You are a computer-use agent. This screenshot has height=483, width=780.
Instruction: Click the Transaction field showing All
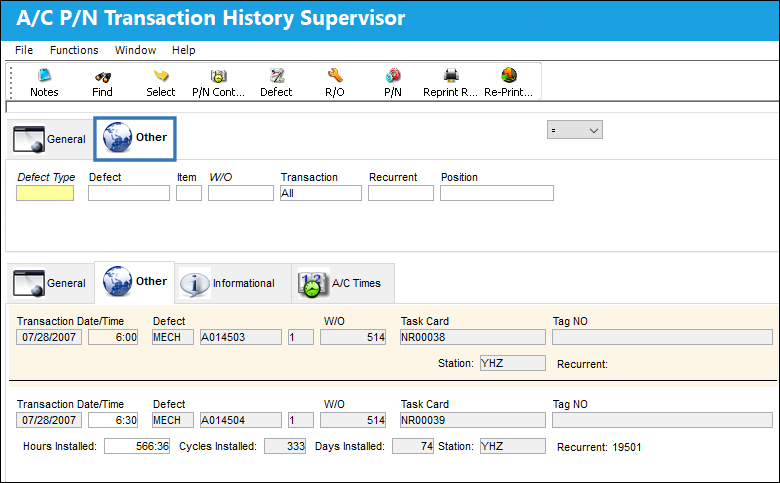pos(321,193)
